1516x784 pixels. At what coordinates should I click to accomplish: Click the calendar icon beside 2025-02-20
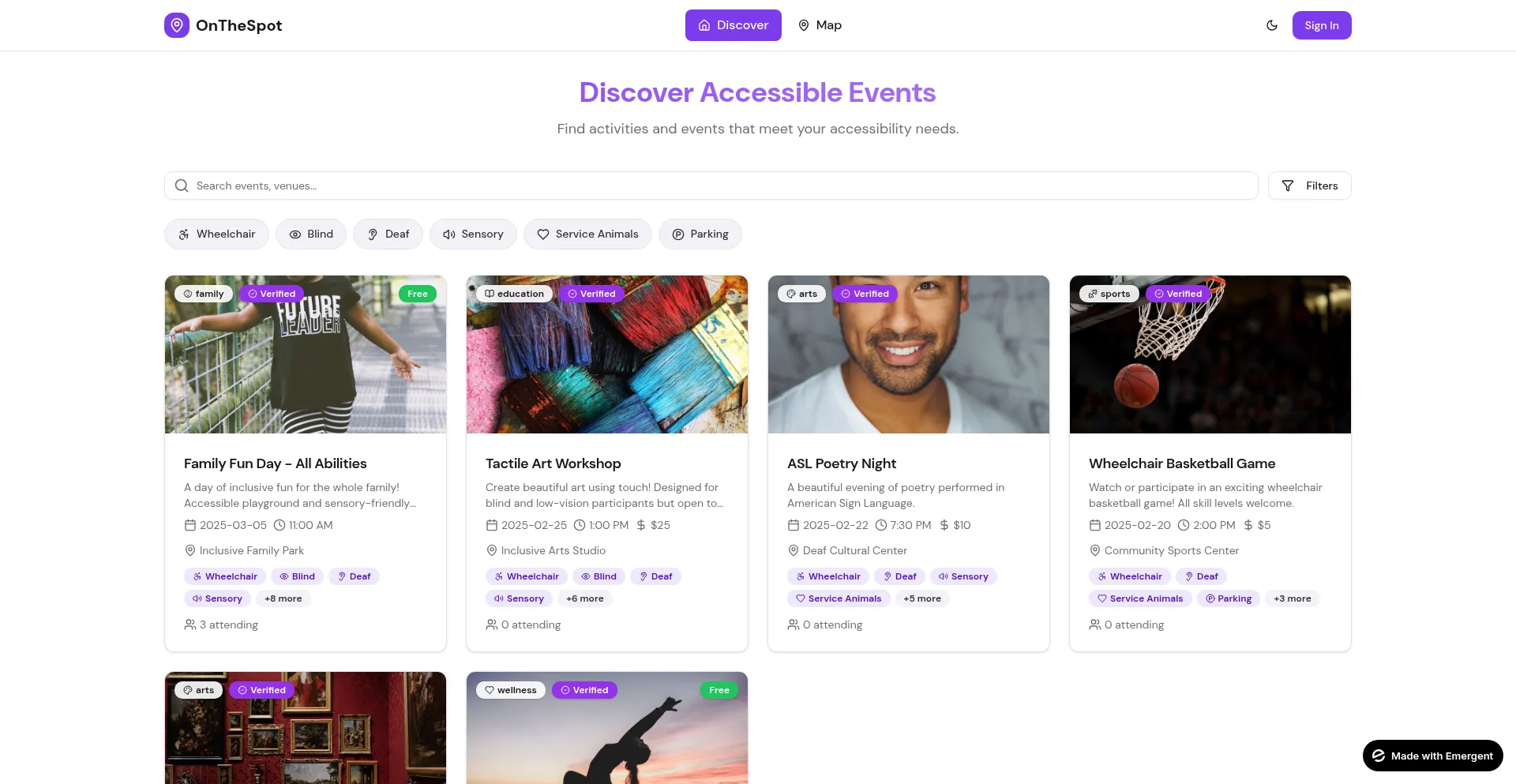(1095, 525)
